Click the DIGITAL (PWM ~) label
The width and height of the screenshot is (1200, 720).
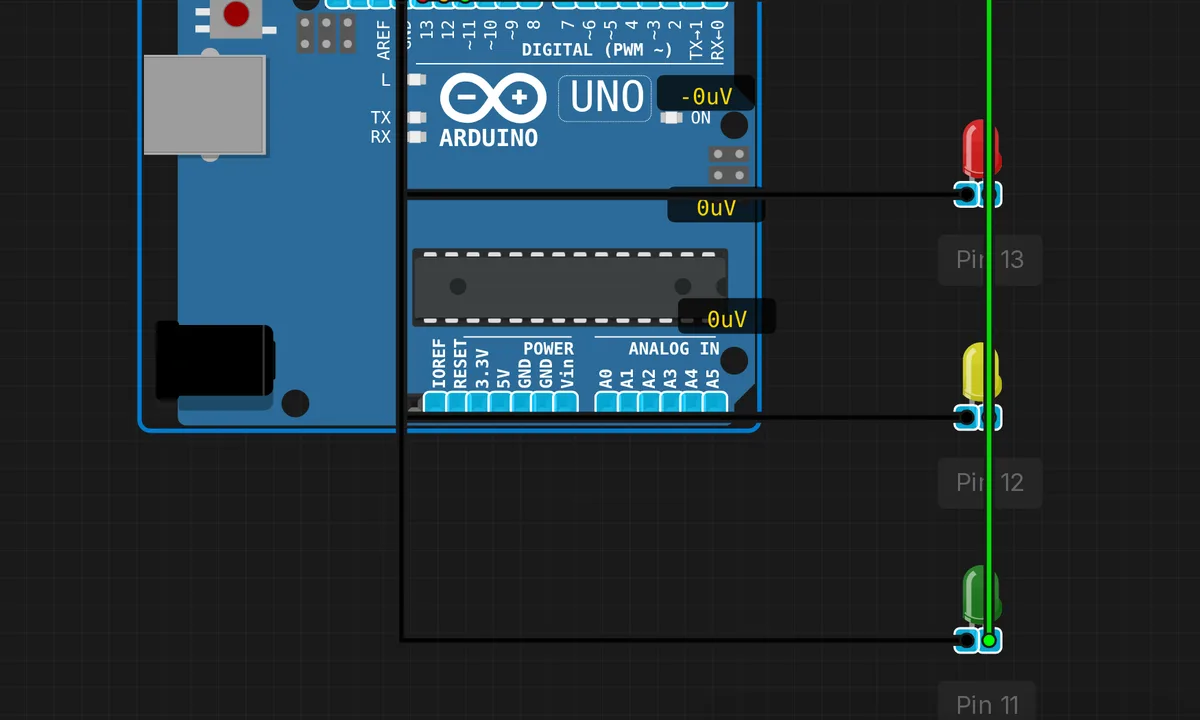point(597,49)
